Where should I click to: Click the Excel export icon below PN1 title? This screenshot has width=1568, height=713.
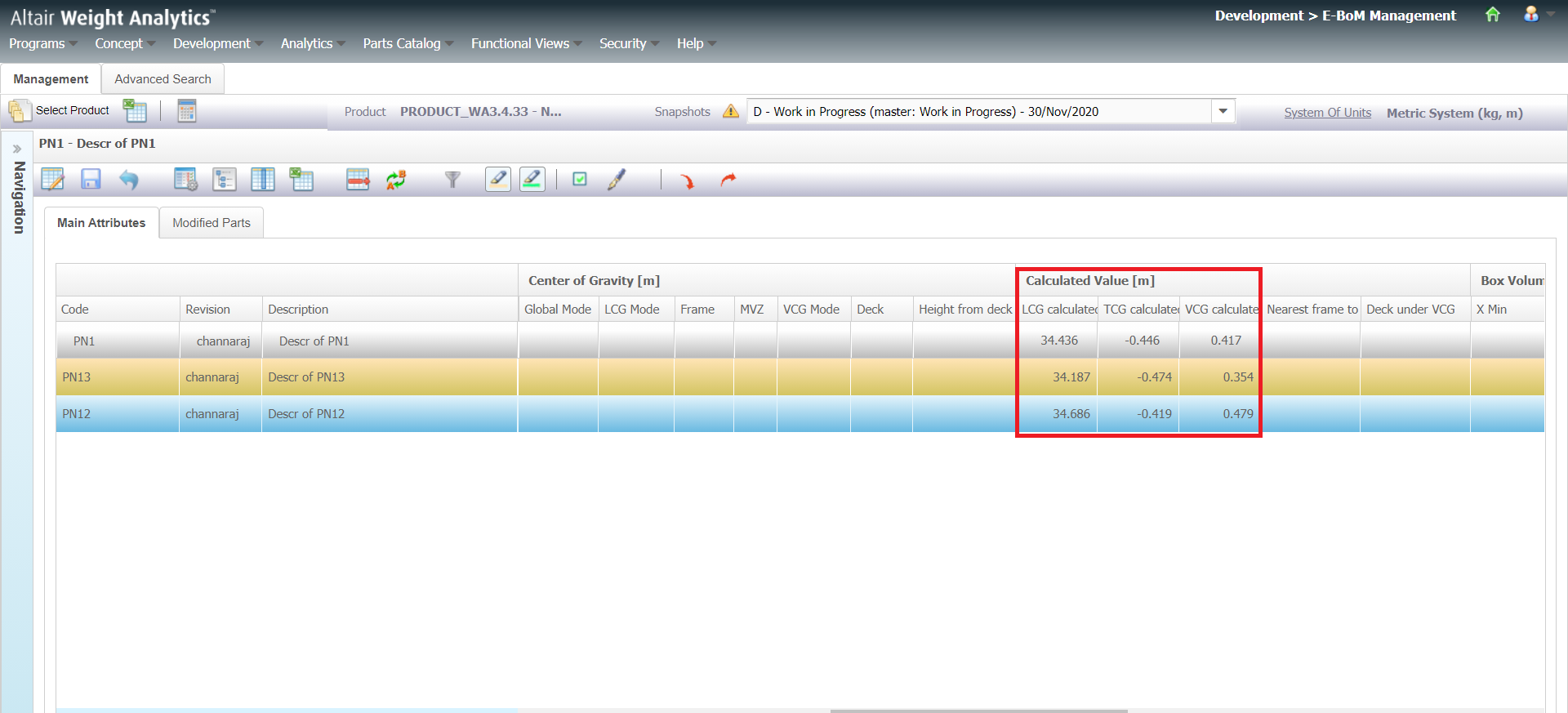click(x=301, y=180)
